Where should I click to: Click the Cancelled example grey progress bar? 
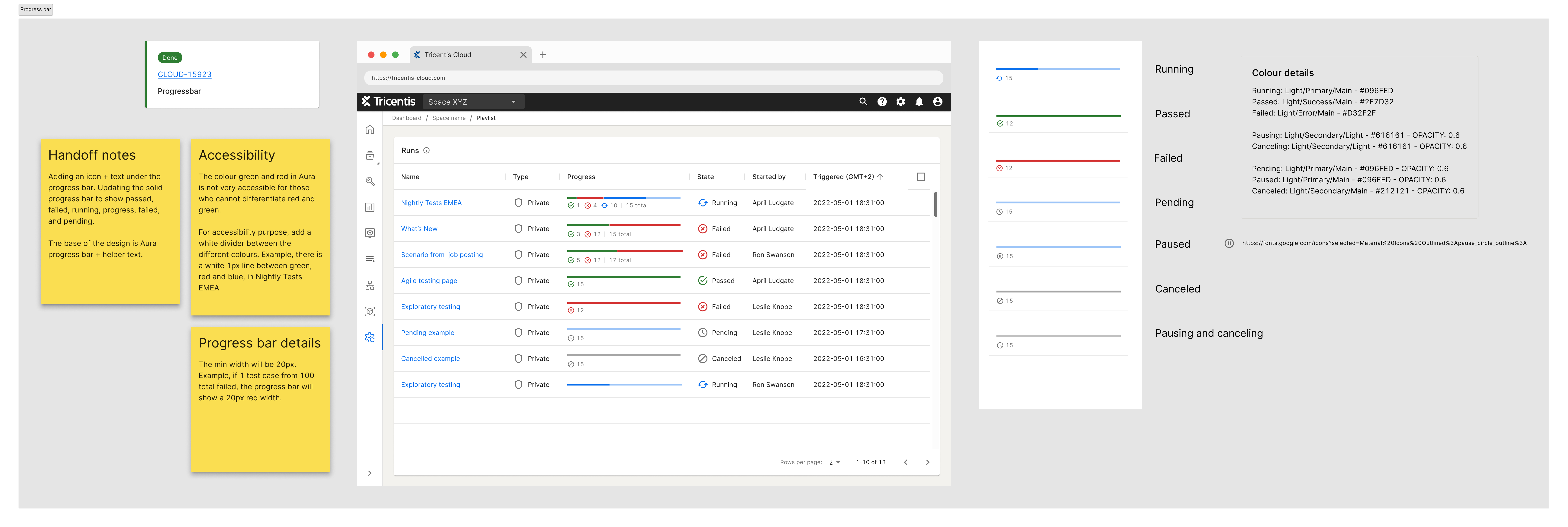[624, 355]
